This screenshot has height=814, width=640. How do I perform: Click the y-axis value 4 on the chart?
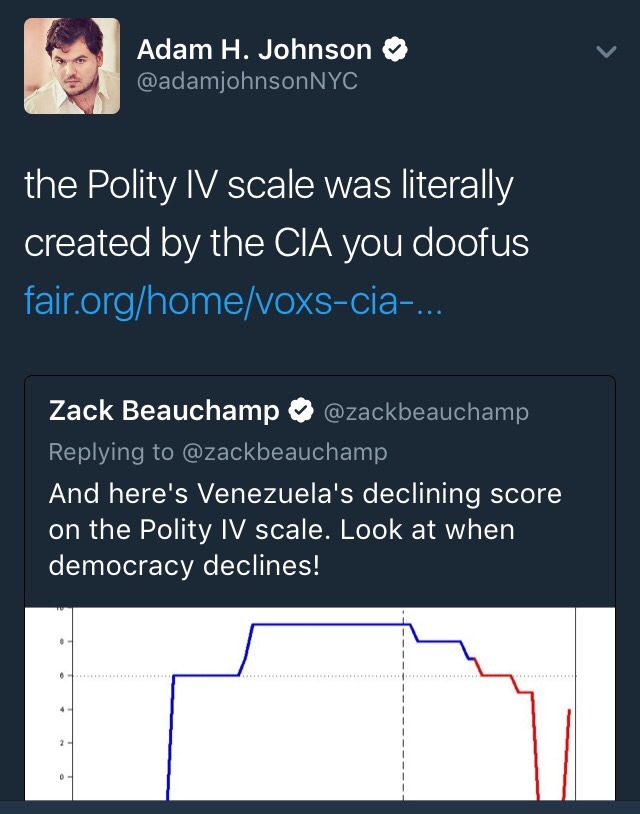(x=61, y=709)
